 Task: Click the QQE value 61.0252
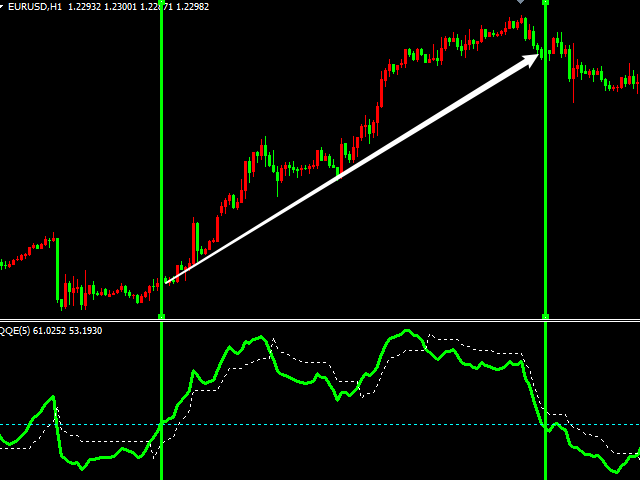[49, 331]
